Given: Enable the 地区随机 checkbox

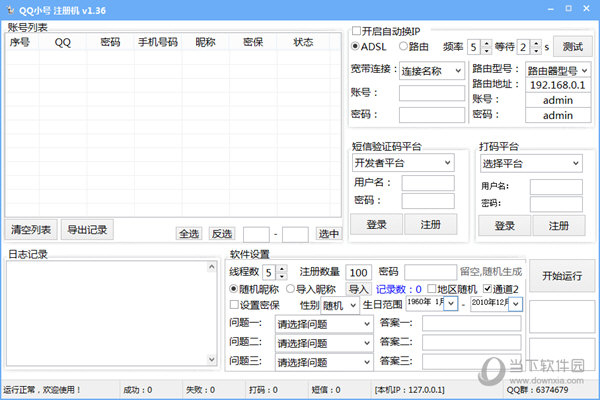Looking at the screenshot, I should point(432,289).
